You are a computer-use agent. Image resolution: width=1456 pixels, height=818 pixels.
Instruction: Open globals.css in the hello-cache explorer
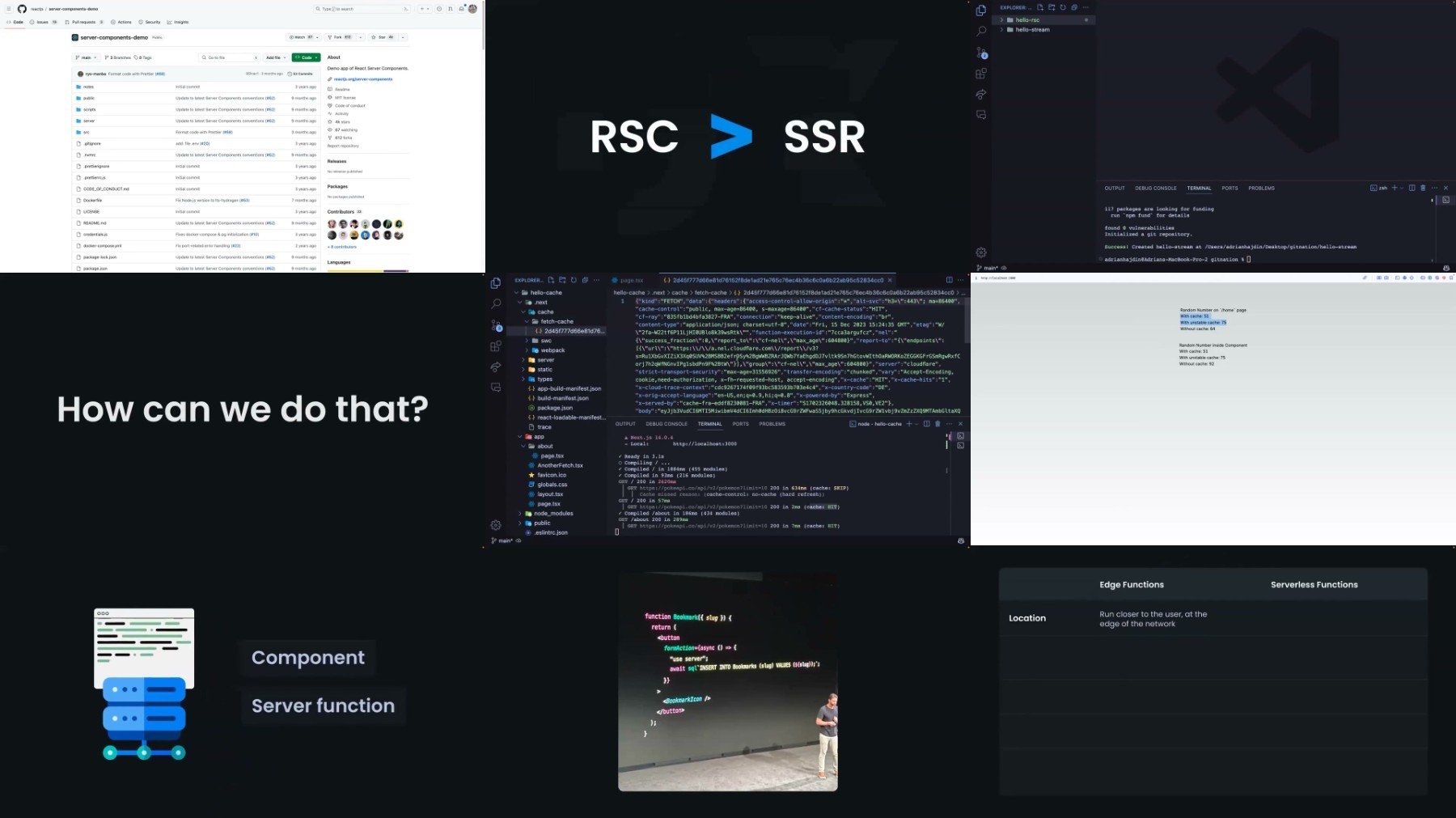click(552, 485)
